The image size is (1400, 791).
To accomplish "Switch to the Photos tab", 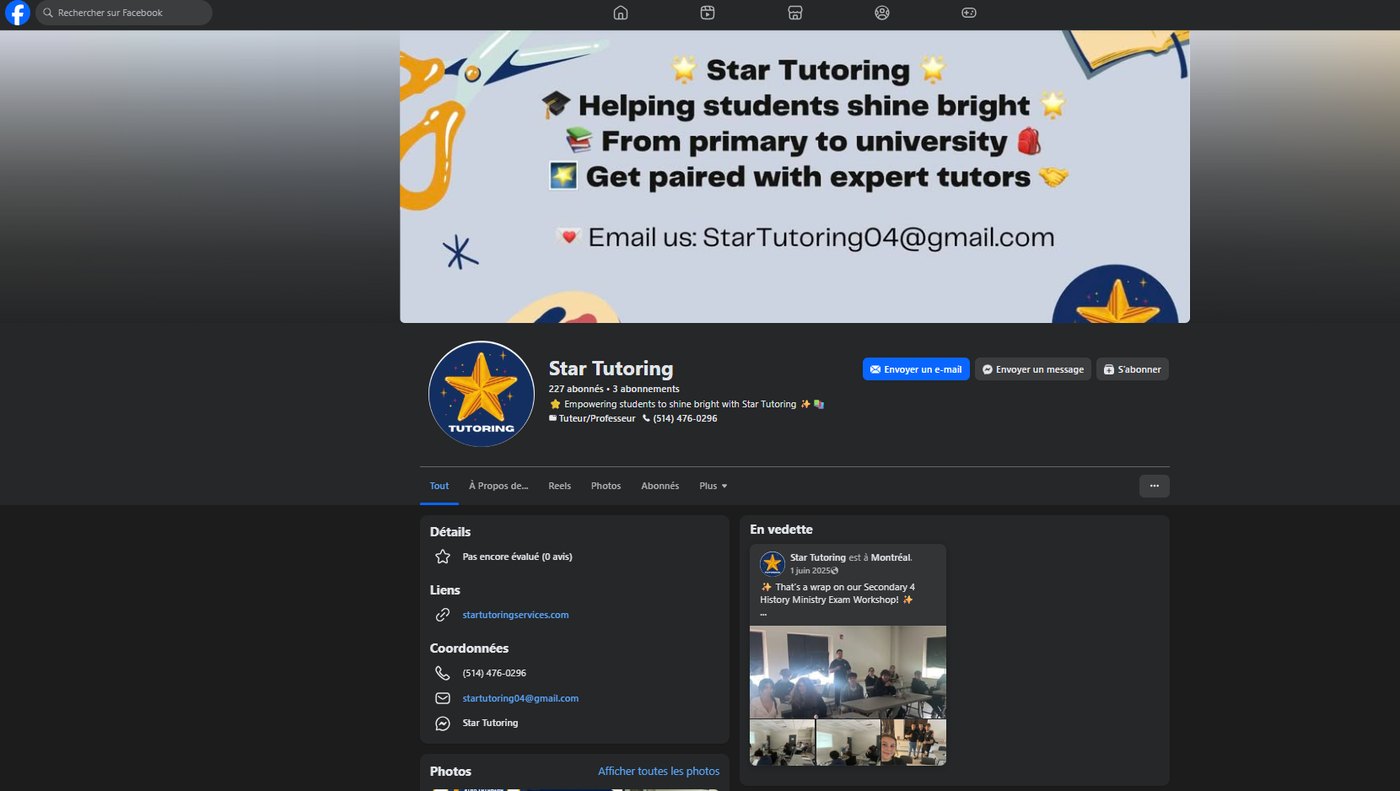I will (x=606, y=486).
